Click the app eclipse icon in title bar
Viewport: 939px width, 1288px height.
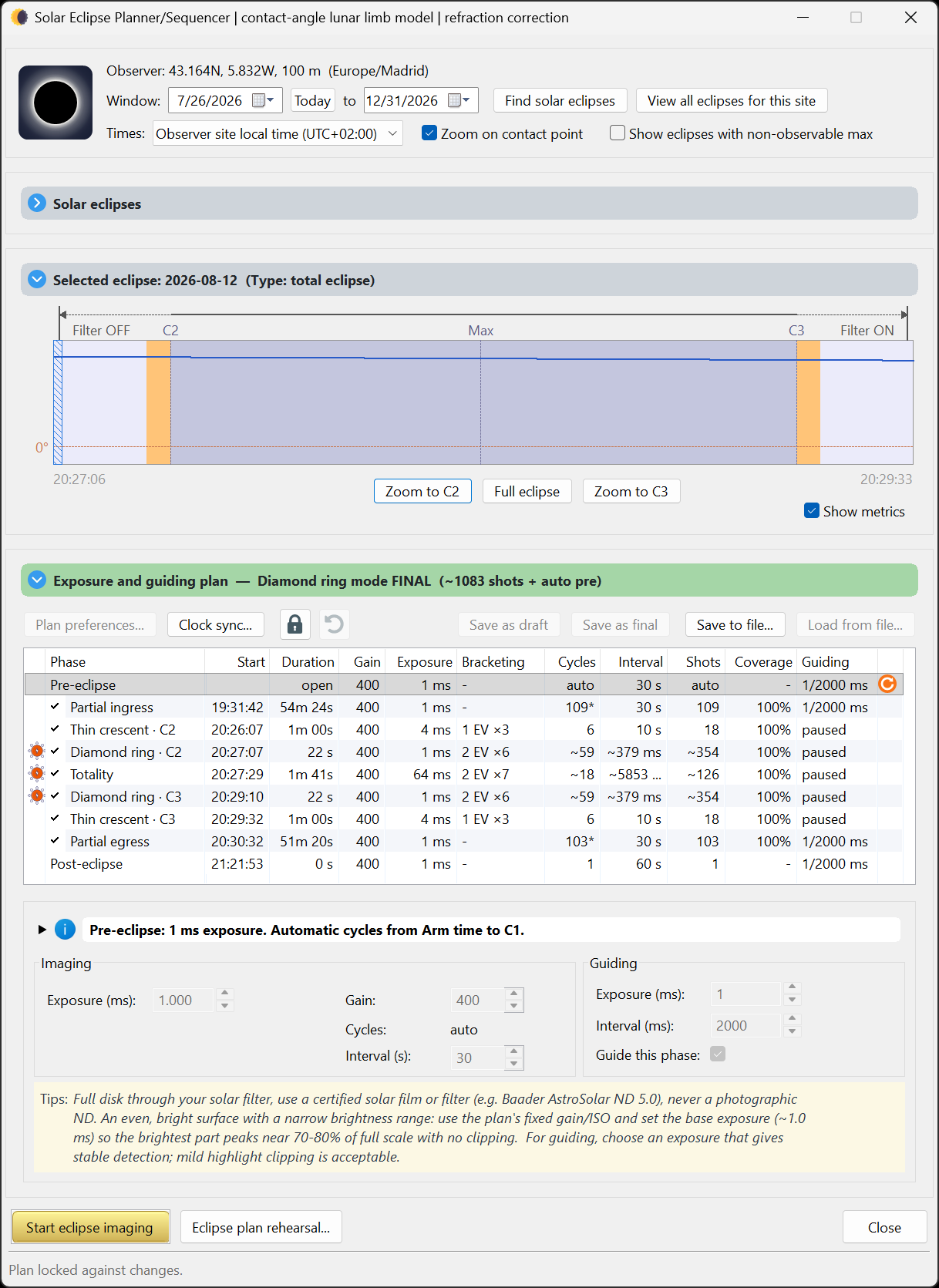(x=19, y=17)
